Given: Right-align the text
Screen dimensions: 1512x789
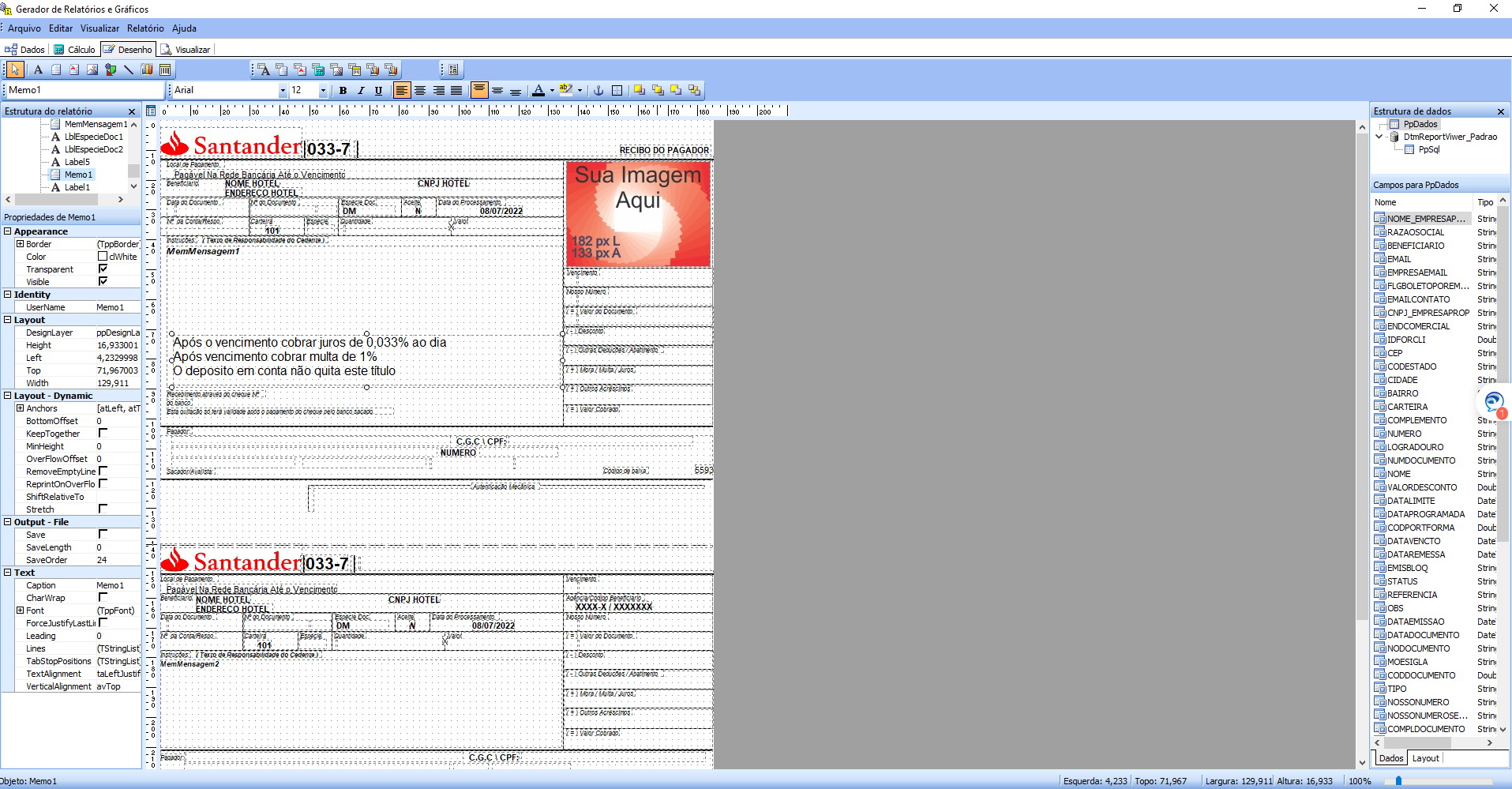Looking at the screenshot, I should 438,90.
